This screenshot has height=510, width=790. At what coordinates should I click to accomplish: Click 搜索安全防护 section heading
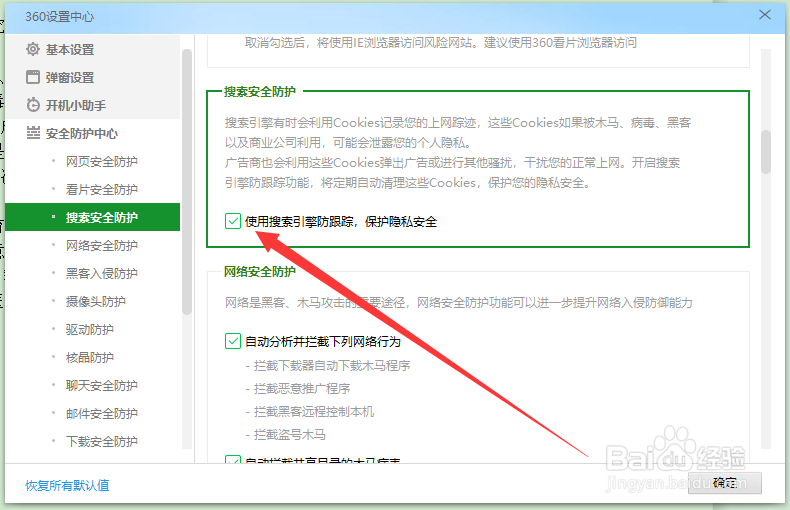click(x=260, y=91)
